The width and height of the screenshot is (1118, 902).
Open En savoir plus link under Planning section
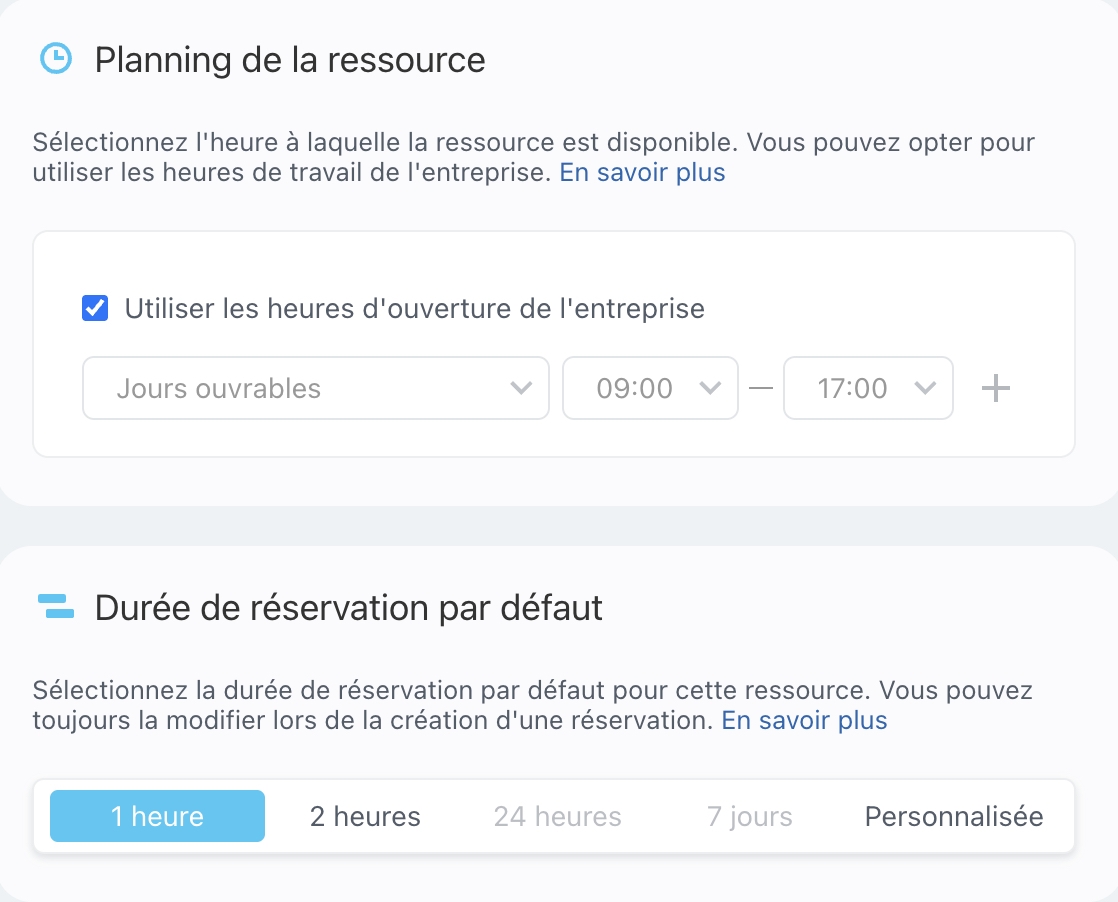point(642,173)
